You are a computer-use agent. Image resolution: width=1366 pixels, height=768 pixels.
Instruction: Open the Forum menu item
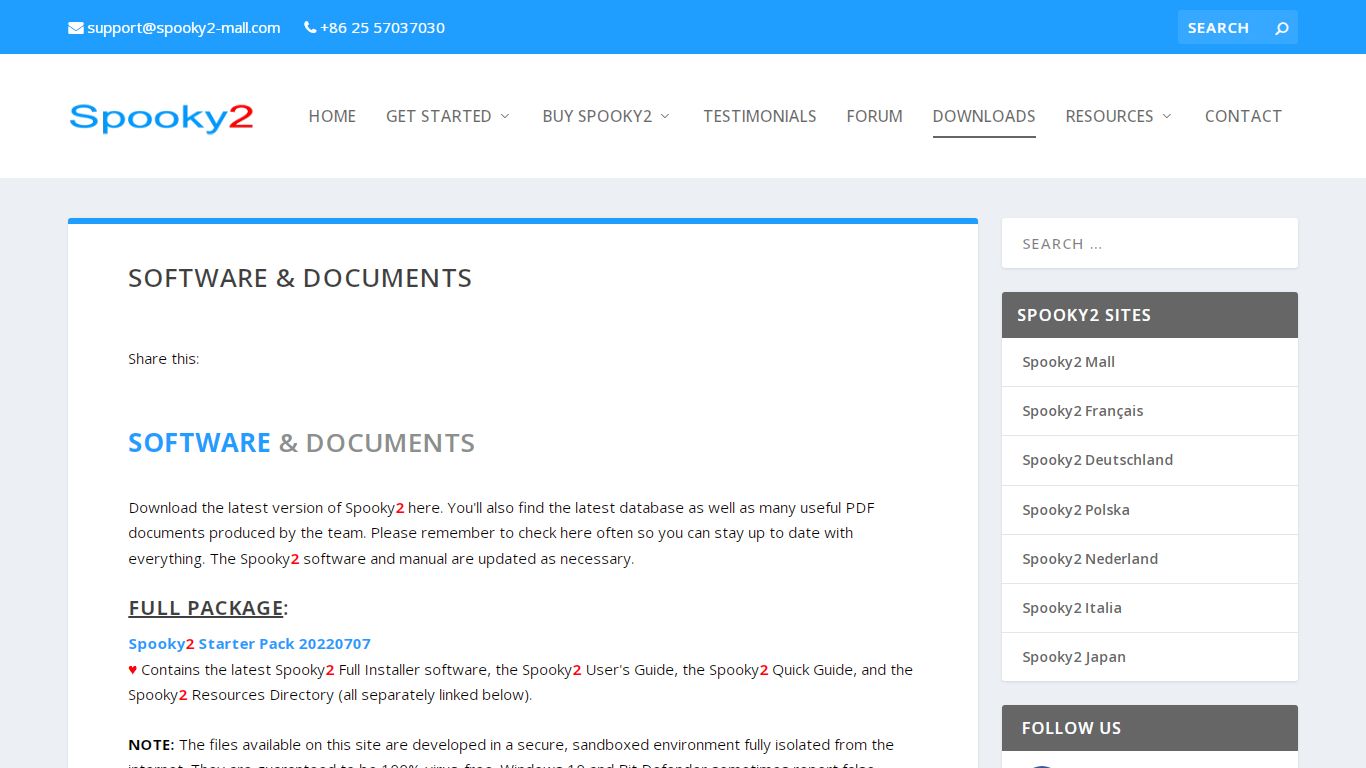point(874,116)
